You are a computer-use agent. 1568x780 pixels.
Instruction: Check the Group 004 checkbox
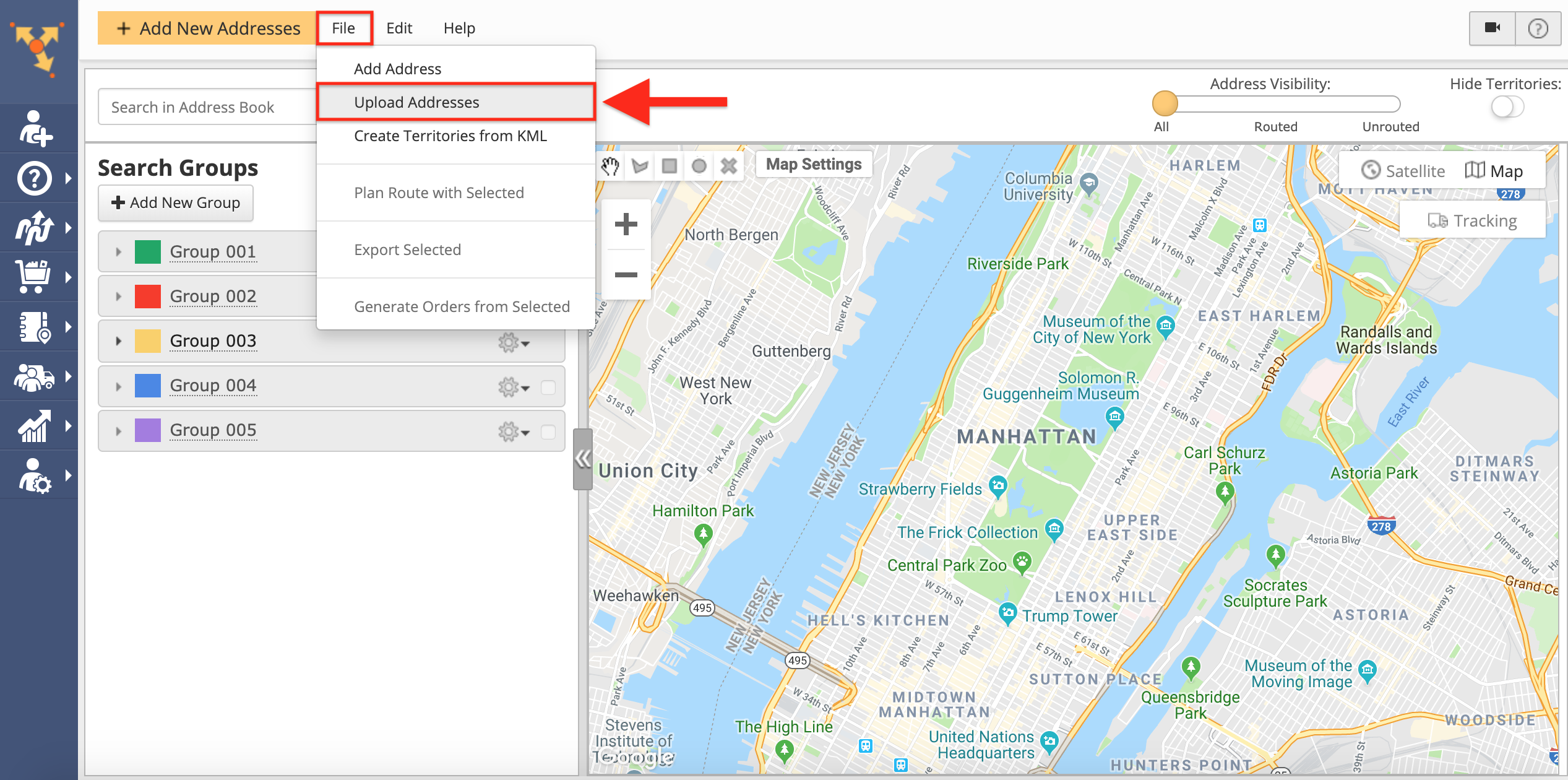548,388
